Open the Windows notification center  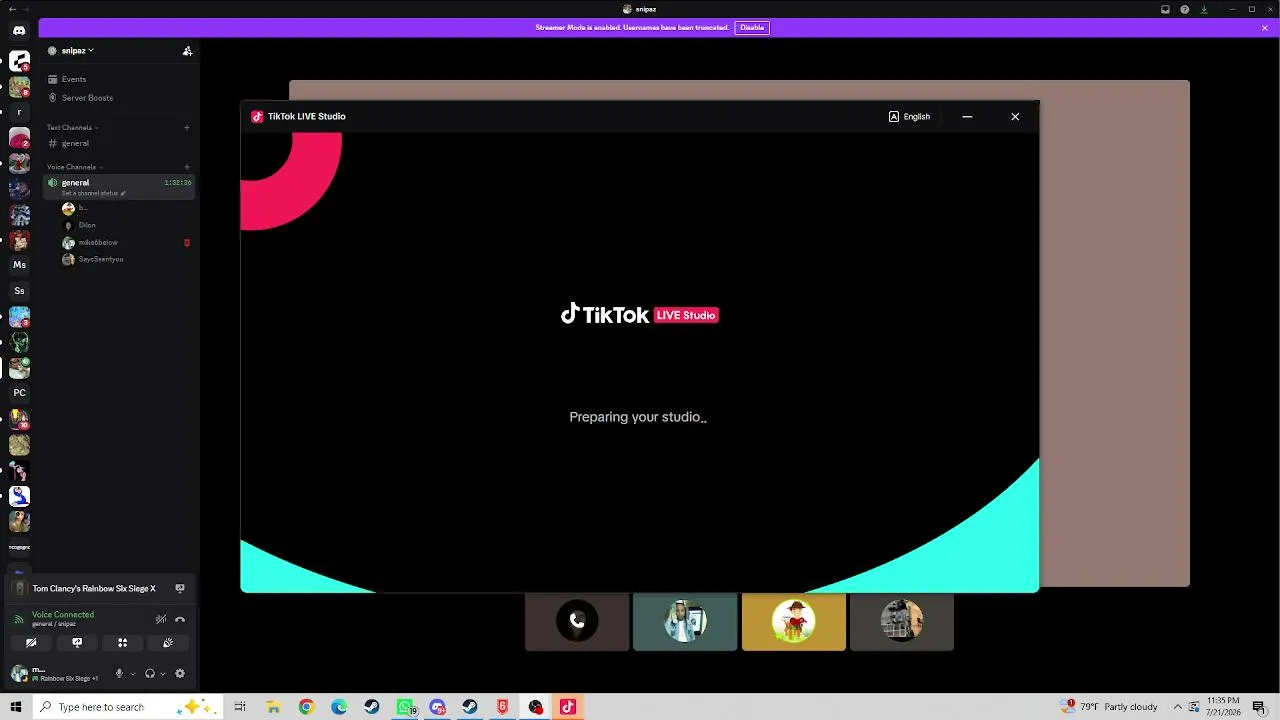click(1259, 707)
